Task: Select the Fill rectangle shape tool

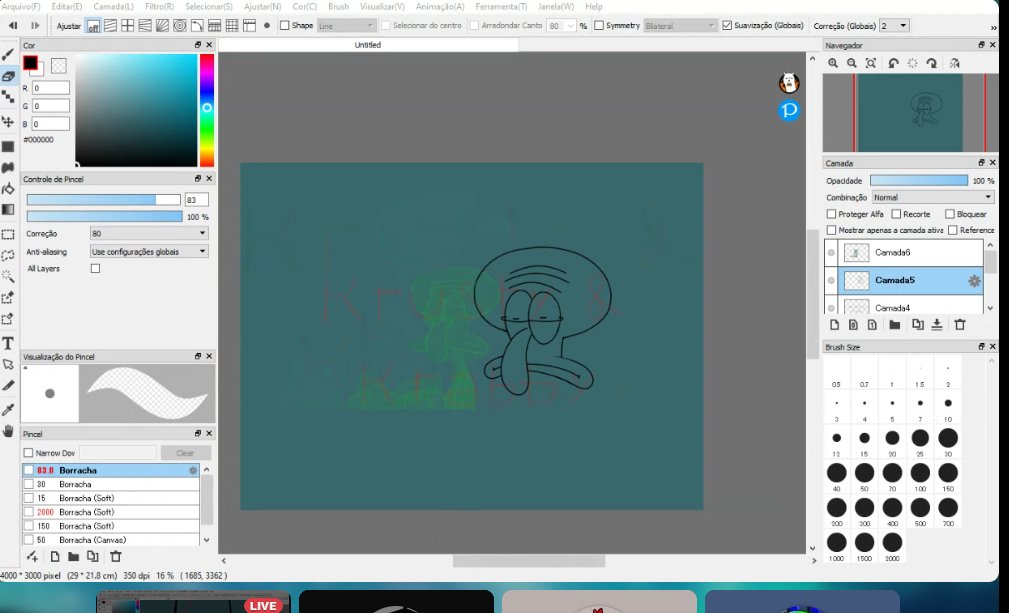Action: click(8, 146)
